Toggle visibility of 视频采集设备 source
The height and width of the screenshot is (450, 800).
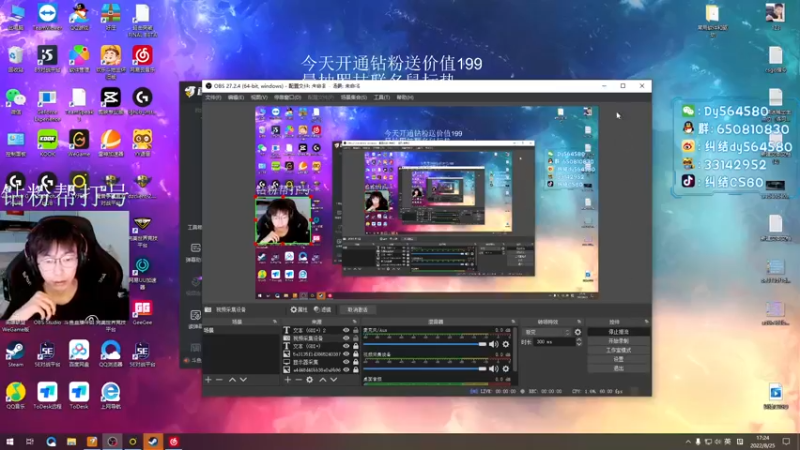(346, 338)
